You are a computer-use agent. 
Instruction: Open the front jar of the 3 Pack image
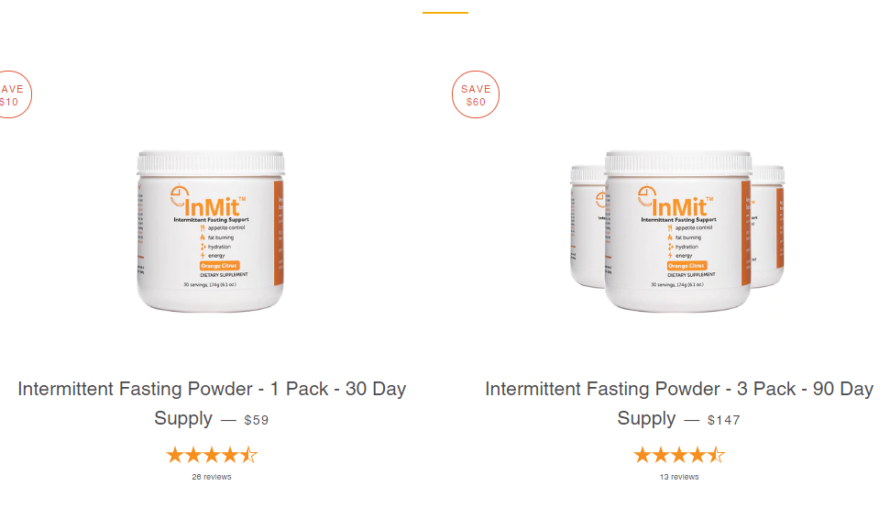click(678, 232)
